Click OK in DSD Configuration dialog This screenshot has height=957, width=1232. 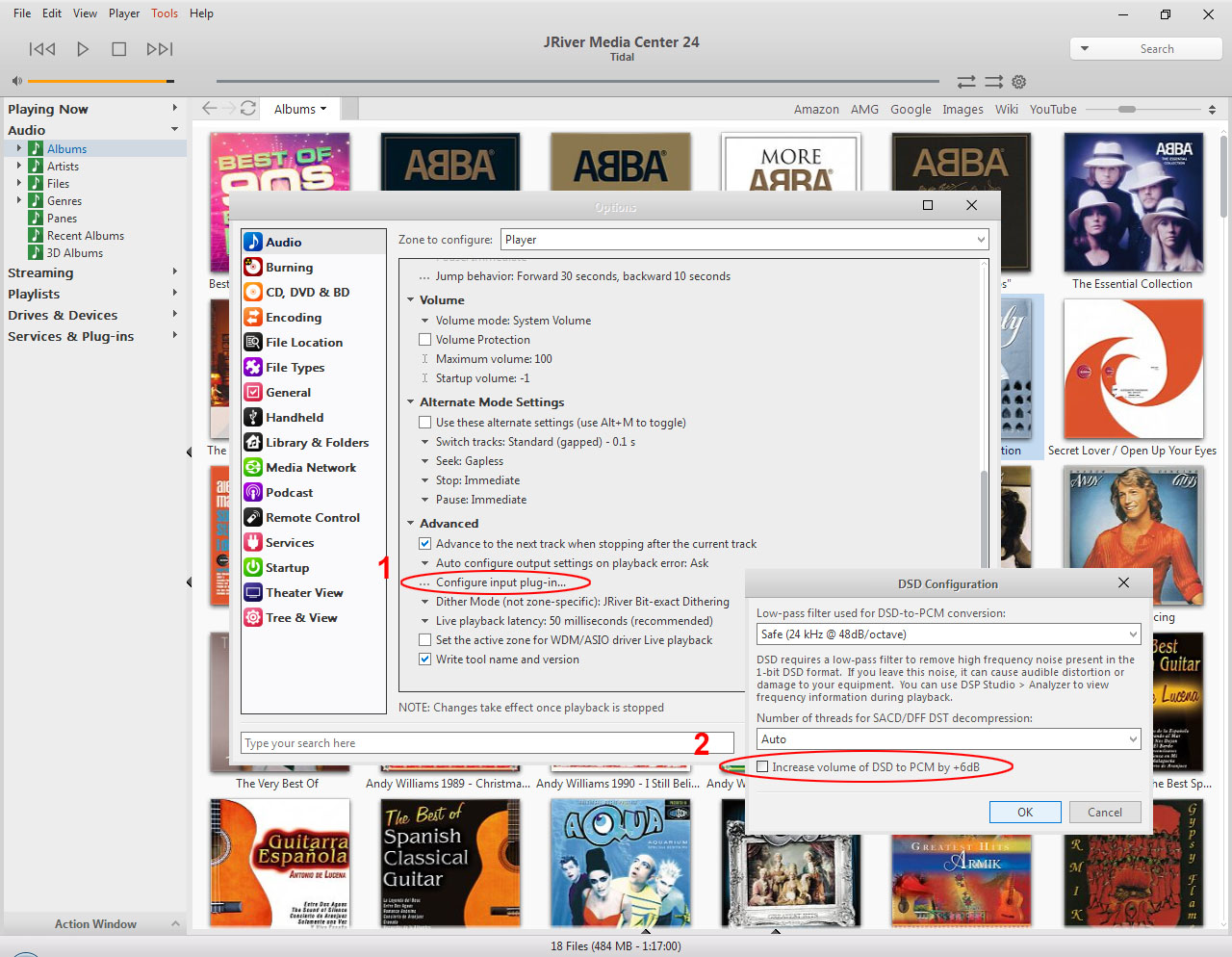(1025, 812)
